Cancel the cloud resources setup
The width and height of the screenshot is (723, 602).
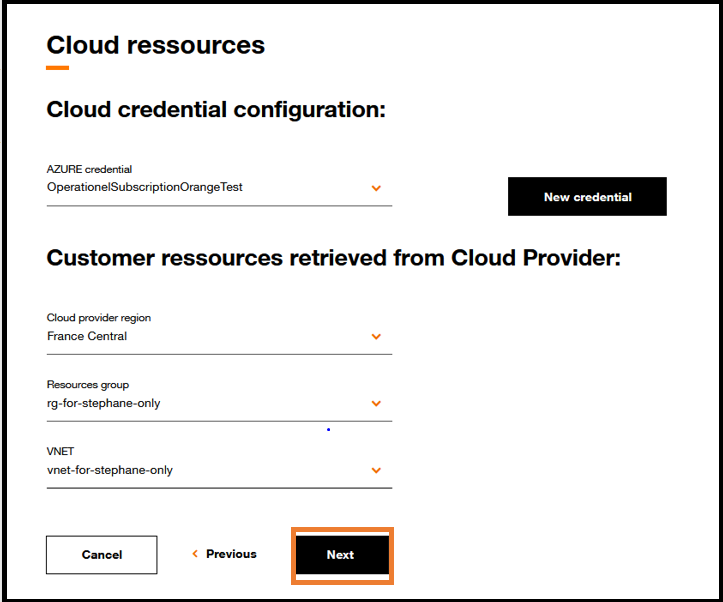[x=101, y=555]
